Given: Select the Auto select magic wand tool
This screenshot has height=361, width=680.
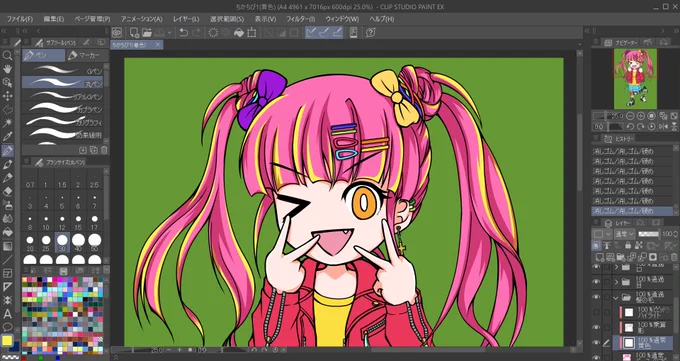Looking at the screenshot, I should [7, 123].
